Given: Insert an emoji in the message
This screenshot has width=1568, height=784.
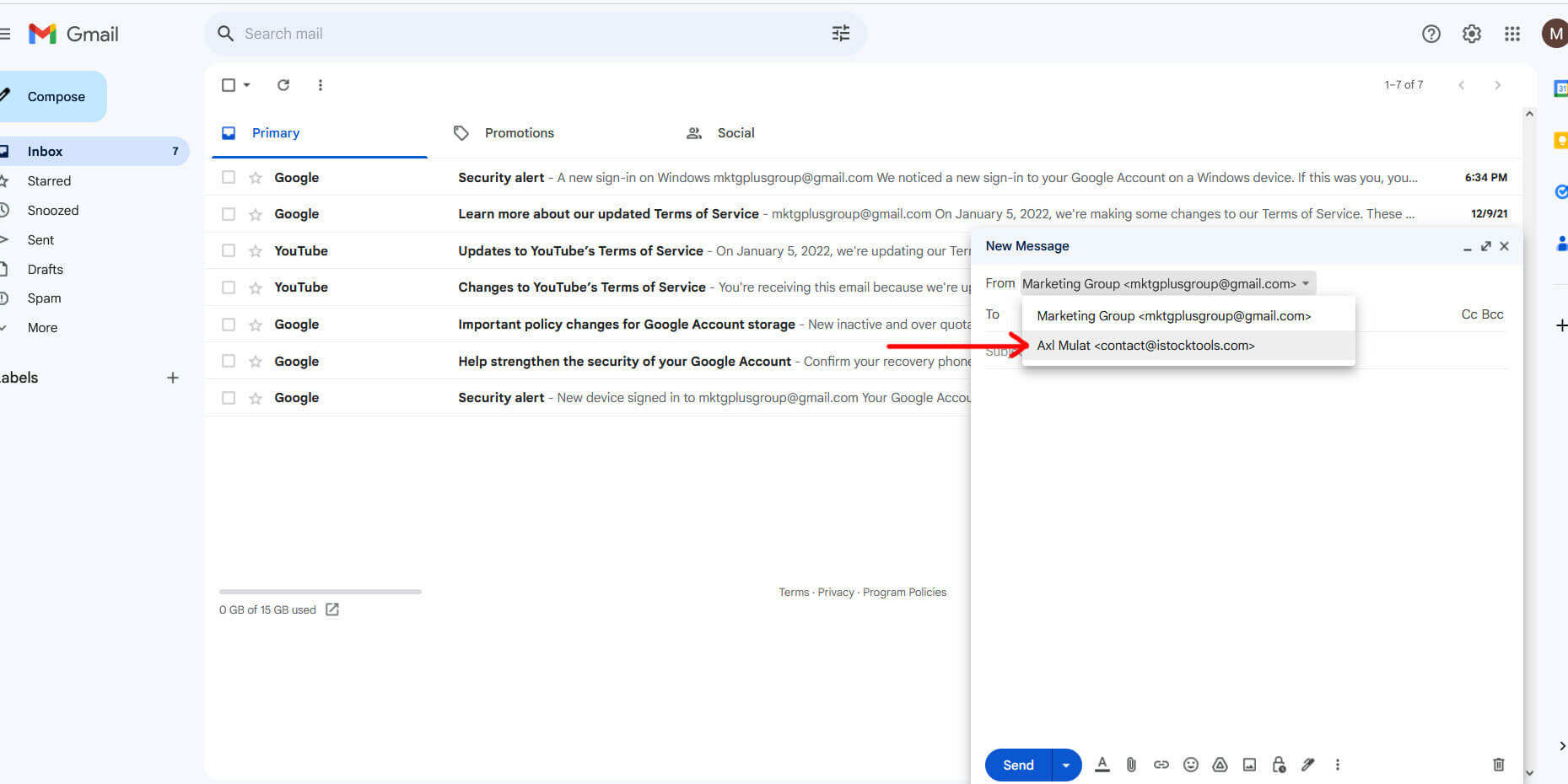Looking at the screenshot, I should tap(1190, 765).
